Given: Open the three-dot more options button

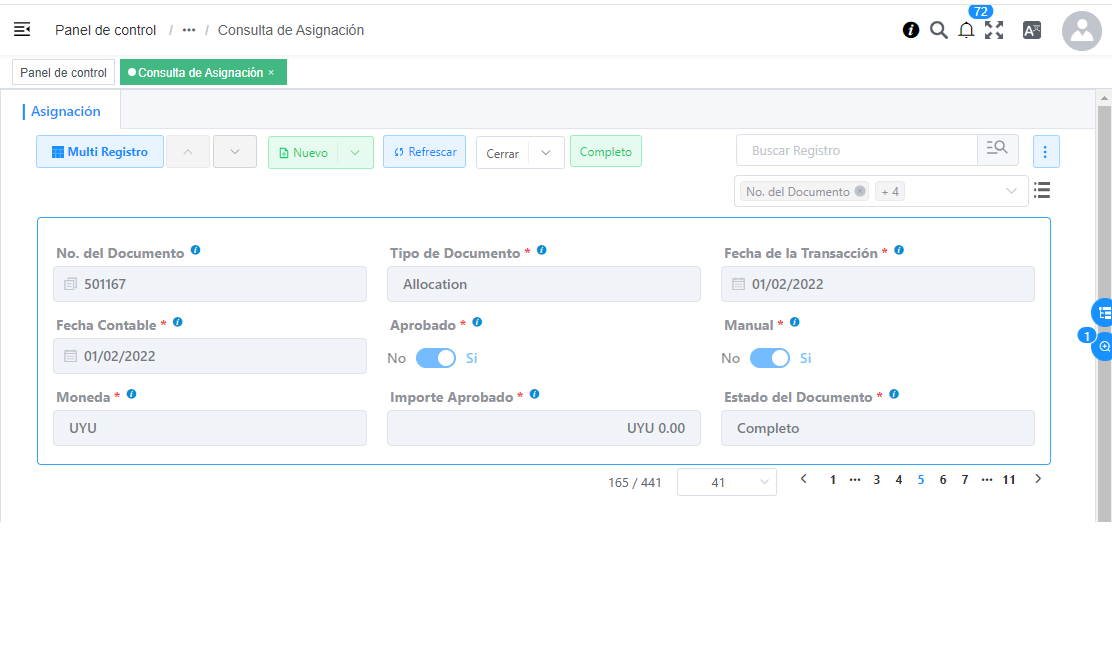Looking at the screenshot, I should point(1045,152).
